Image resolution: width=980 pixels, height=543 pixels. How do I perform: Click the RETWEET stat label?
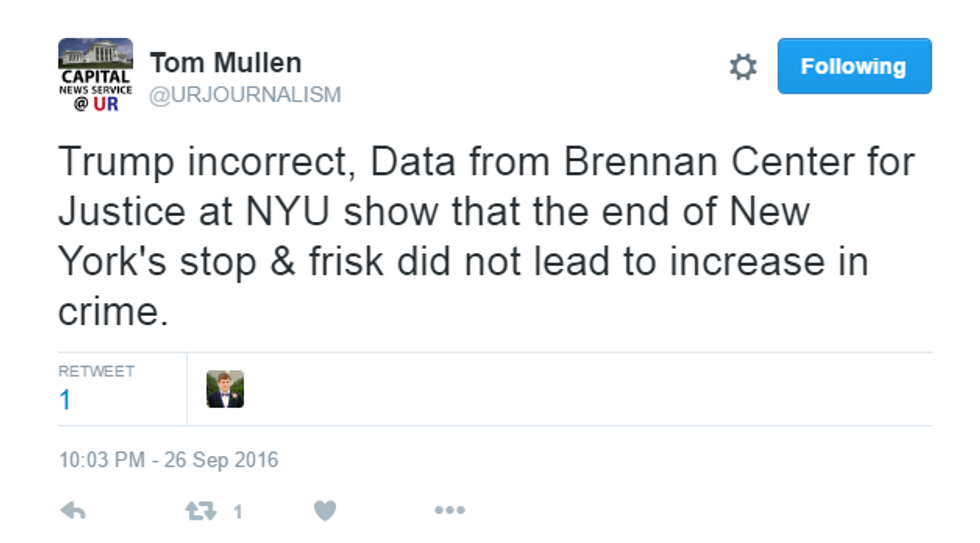point(96,371)
